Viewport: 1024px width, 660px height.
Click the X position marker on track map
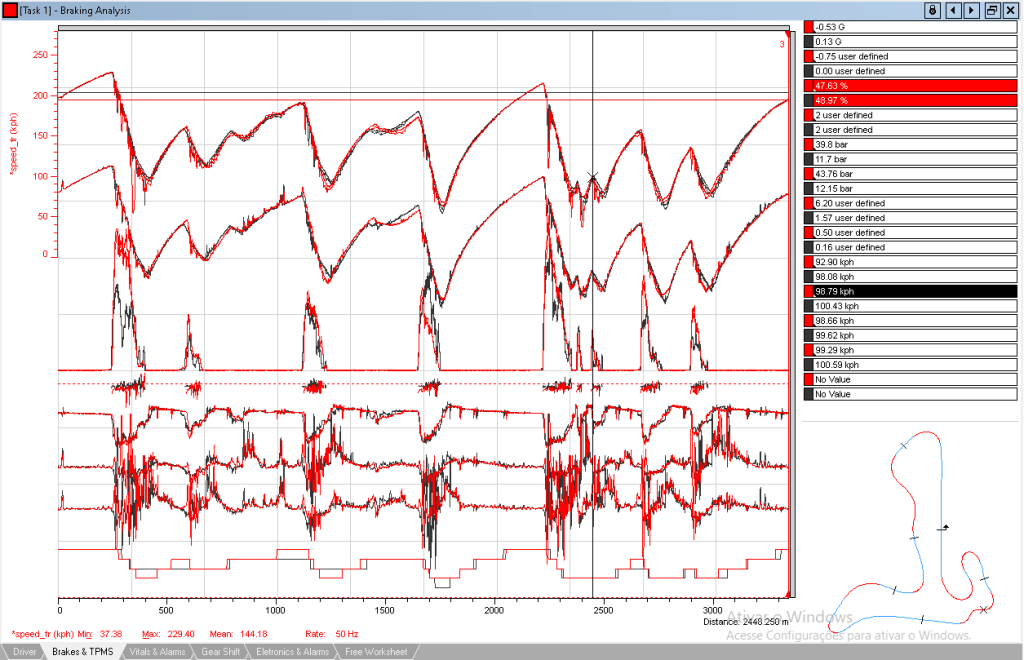(984, 609)
